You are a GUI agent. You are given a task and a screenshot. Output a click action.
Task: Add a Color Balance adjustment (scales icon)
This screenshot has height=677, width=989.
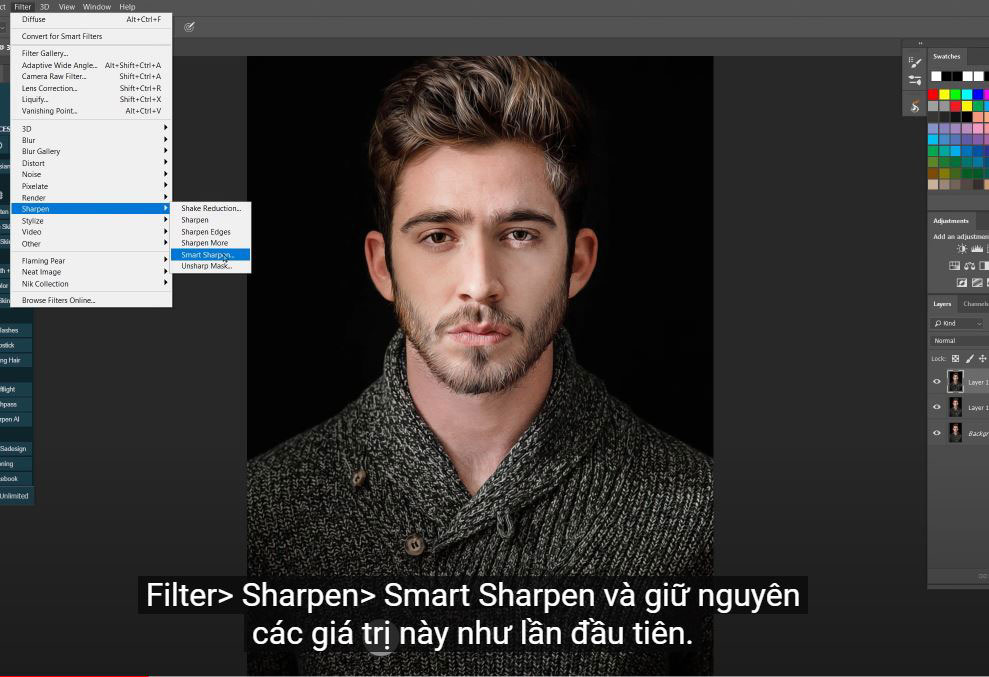coord(969,266)
